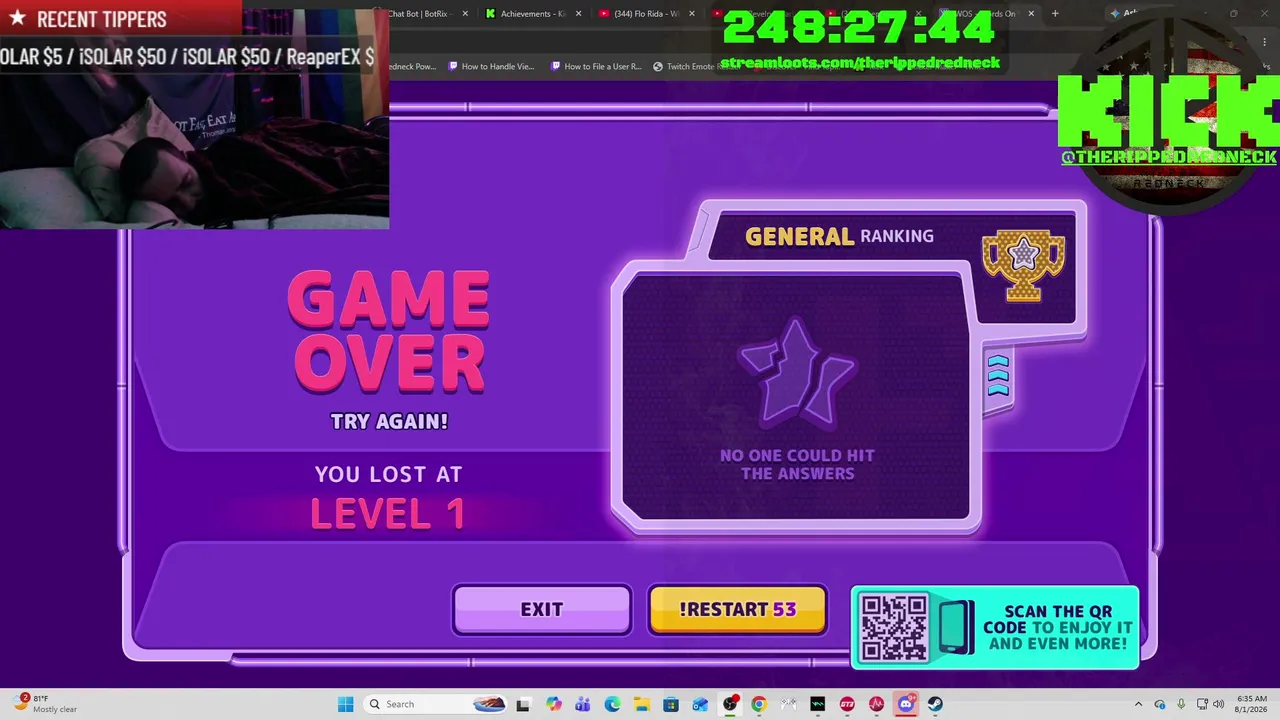Click the 'NO ONE COULD HIT THE ANSWERS' text
This screenshot has height=720, width=1280.
click(x=797, y=464)
